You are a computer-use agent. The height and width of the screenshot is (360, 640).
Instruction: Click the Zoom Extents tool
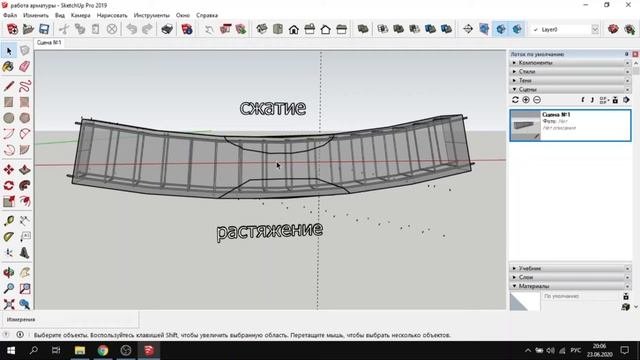point(9,304)
